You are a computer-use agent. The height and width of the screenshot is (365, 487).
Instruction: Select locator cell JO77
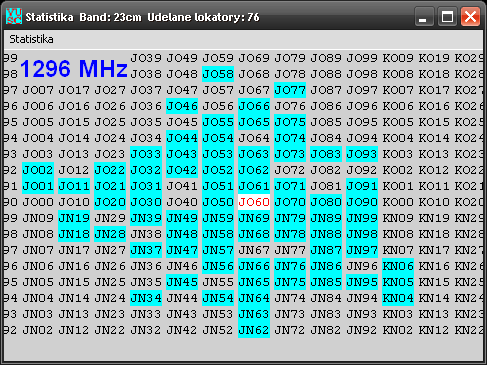click(x=290, y=90)
